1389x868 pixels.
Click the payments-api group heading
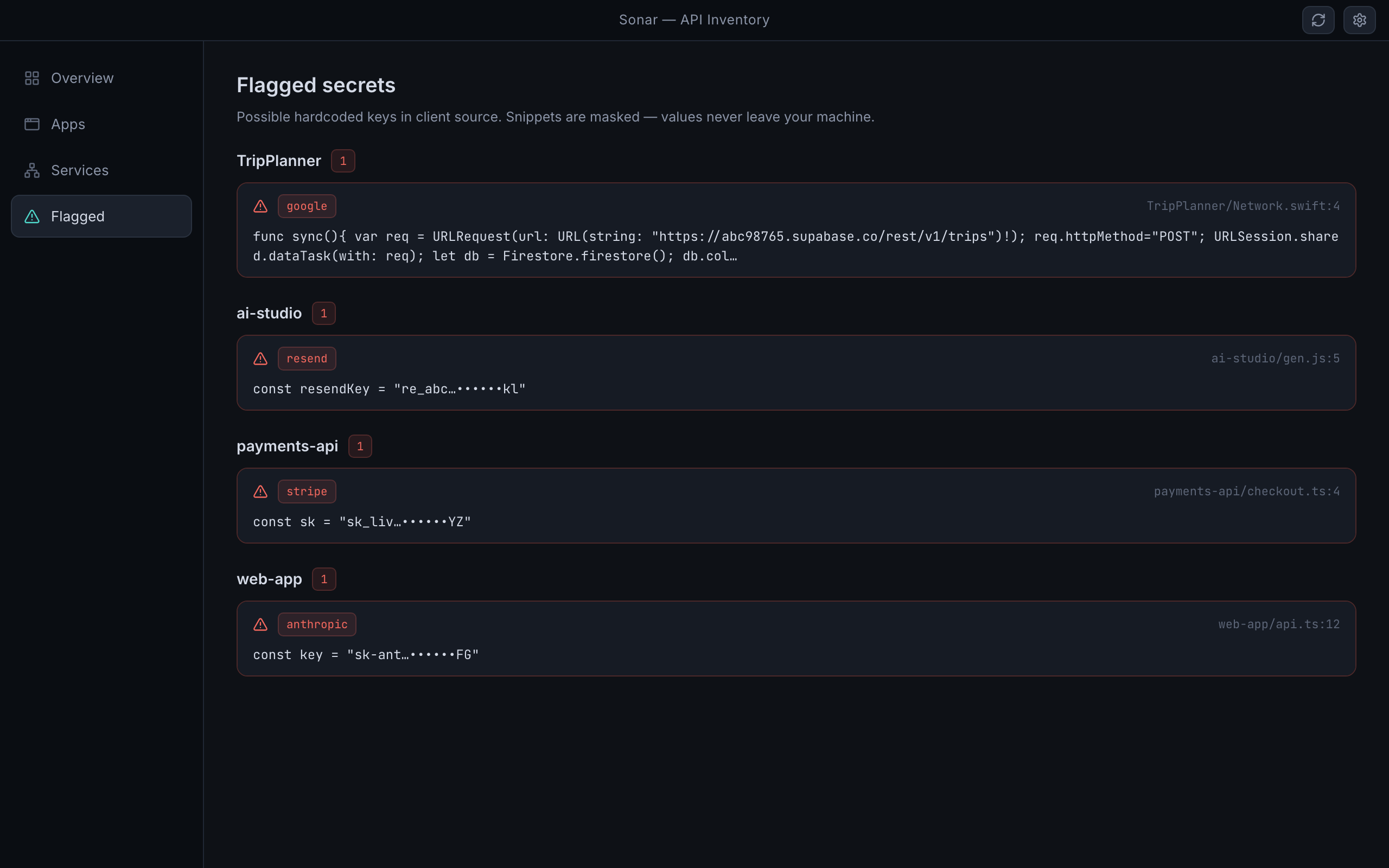click(288, 446)
